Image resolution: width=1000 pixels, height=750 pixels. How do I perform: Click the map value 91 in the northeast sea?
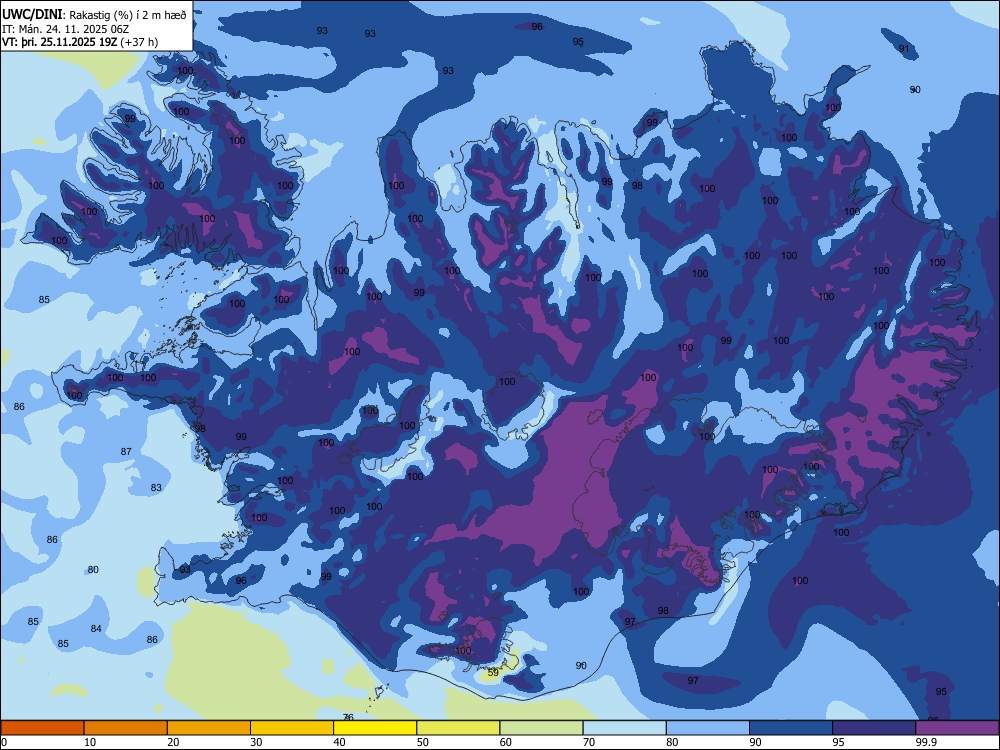[x=904, y=48]
